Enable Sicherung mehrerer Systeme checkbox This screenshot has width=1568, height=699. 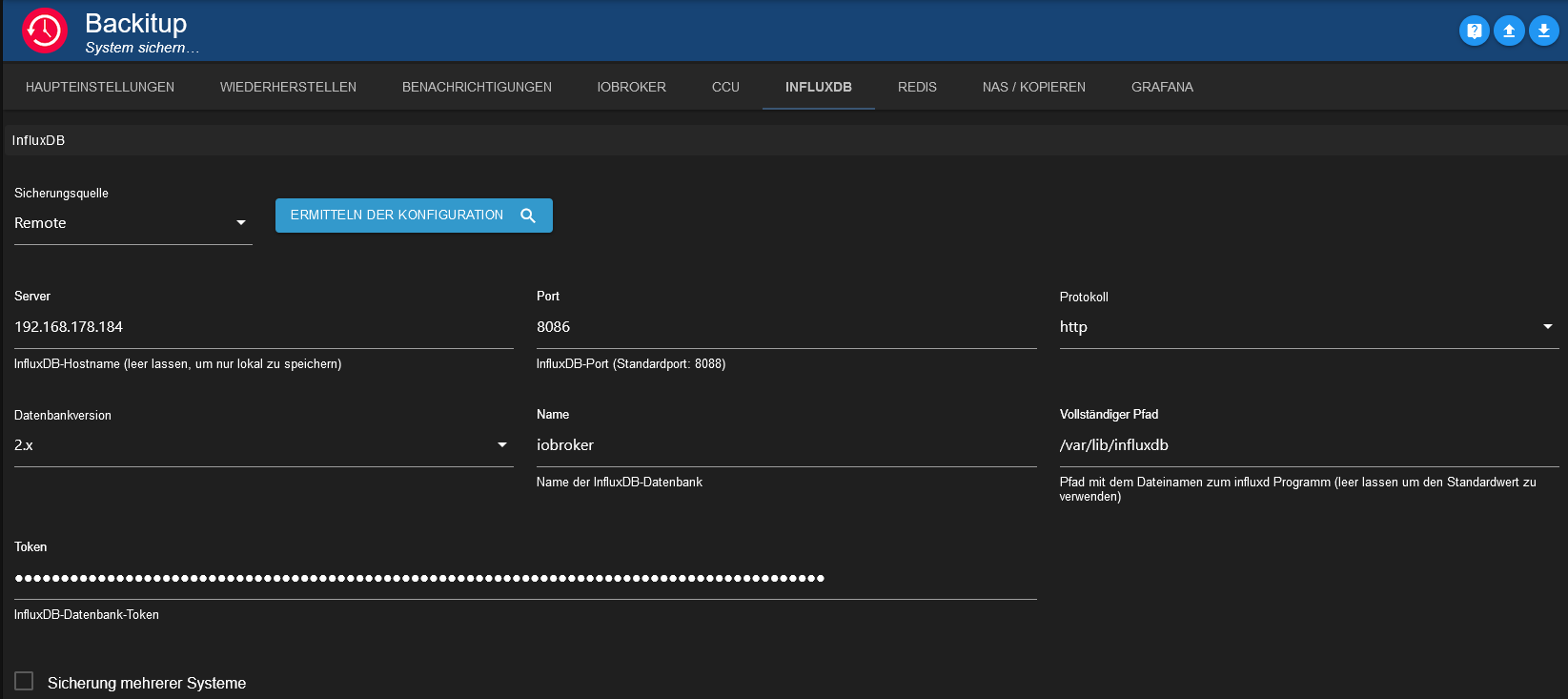coord(24,681)
